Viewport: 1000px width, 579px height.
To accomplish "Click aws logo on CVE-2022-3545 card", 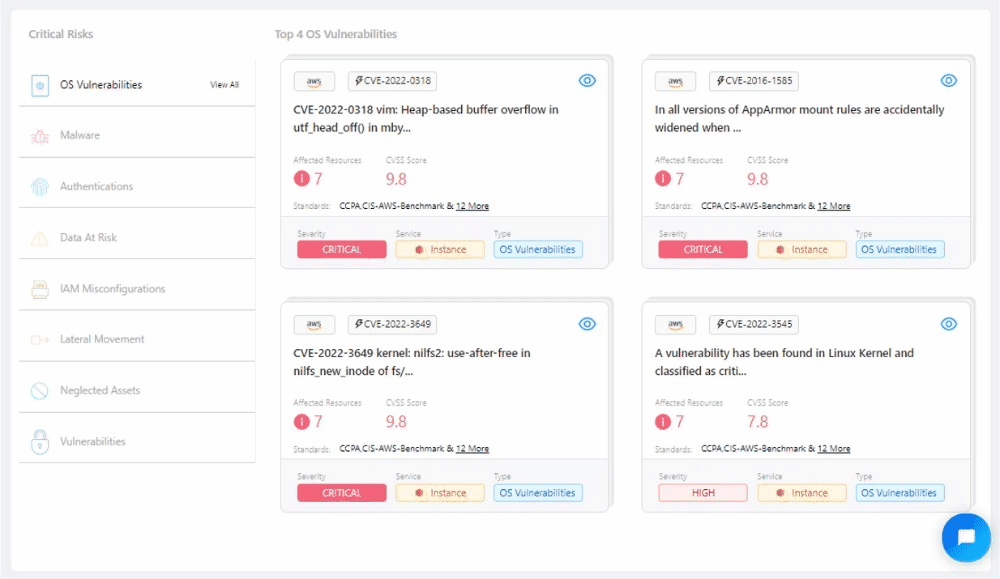I will (x=675, y=324).
